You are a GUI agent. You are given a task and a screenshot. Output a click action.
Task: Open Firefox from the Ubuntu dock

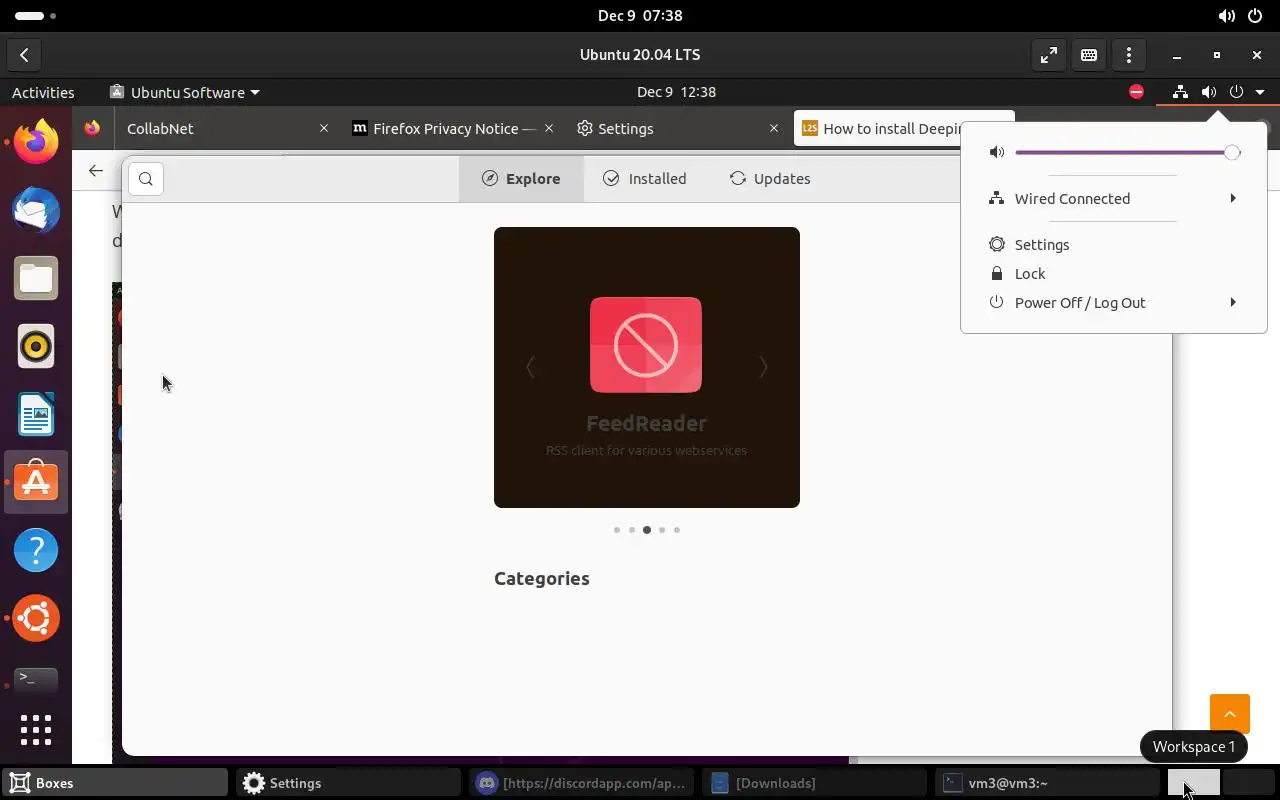(36, 142)
